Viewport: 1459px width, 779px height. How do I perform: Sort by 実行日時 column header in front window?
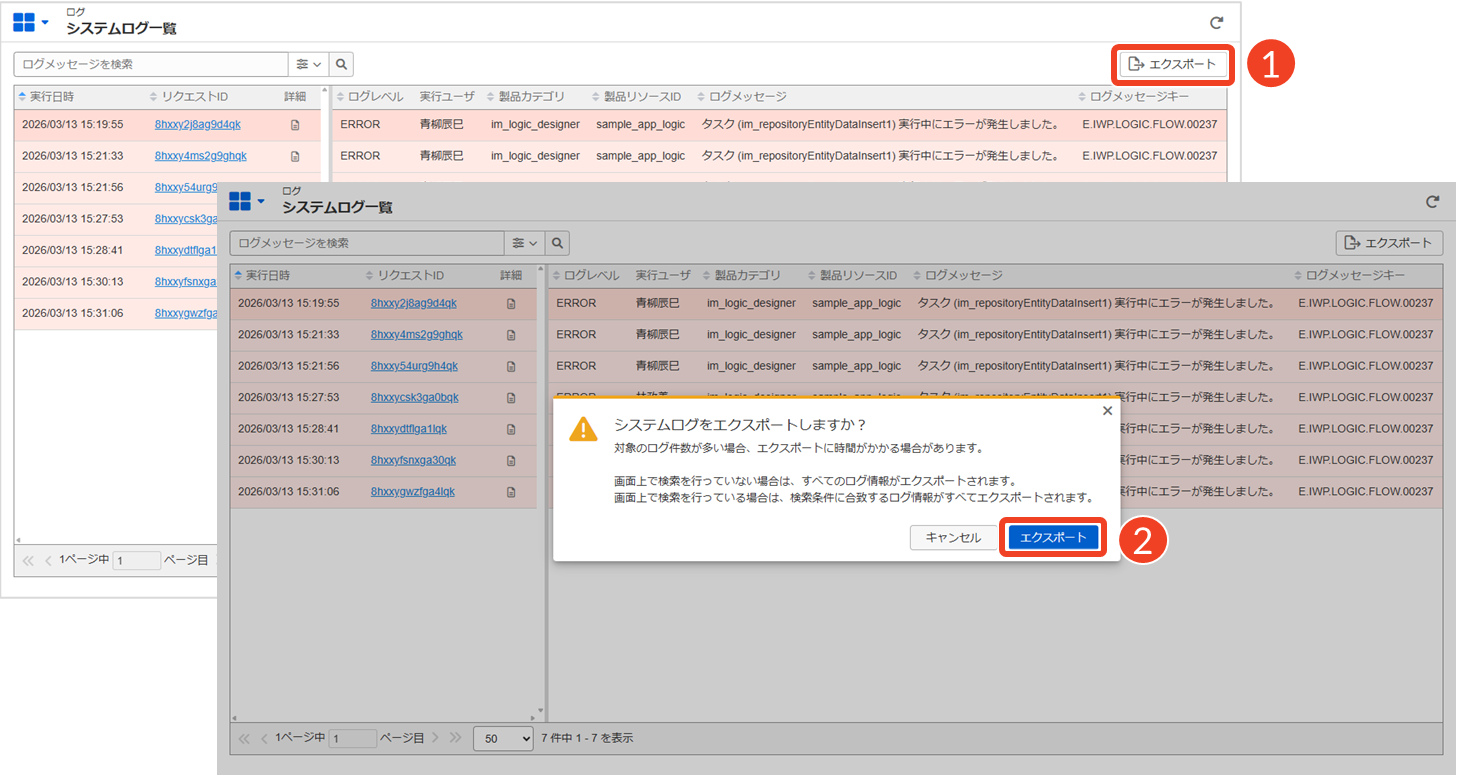pyautogui.click(x=264, y=275)
